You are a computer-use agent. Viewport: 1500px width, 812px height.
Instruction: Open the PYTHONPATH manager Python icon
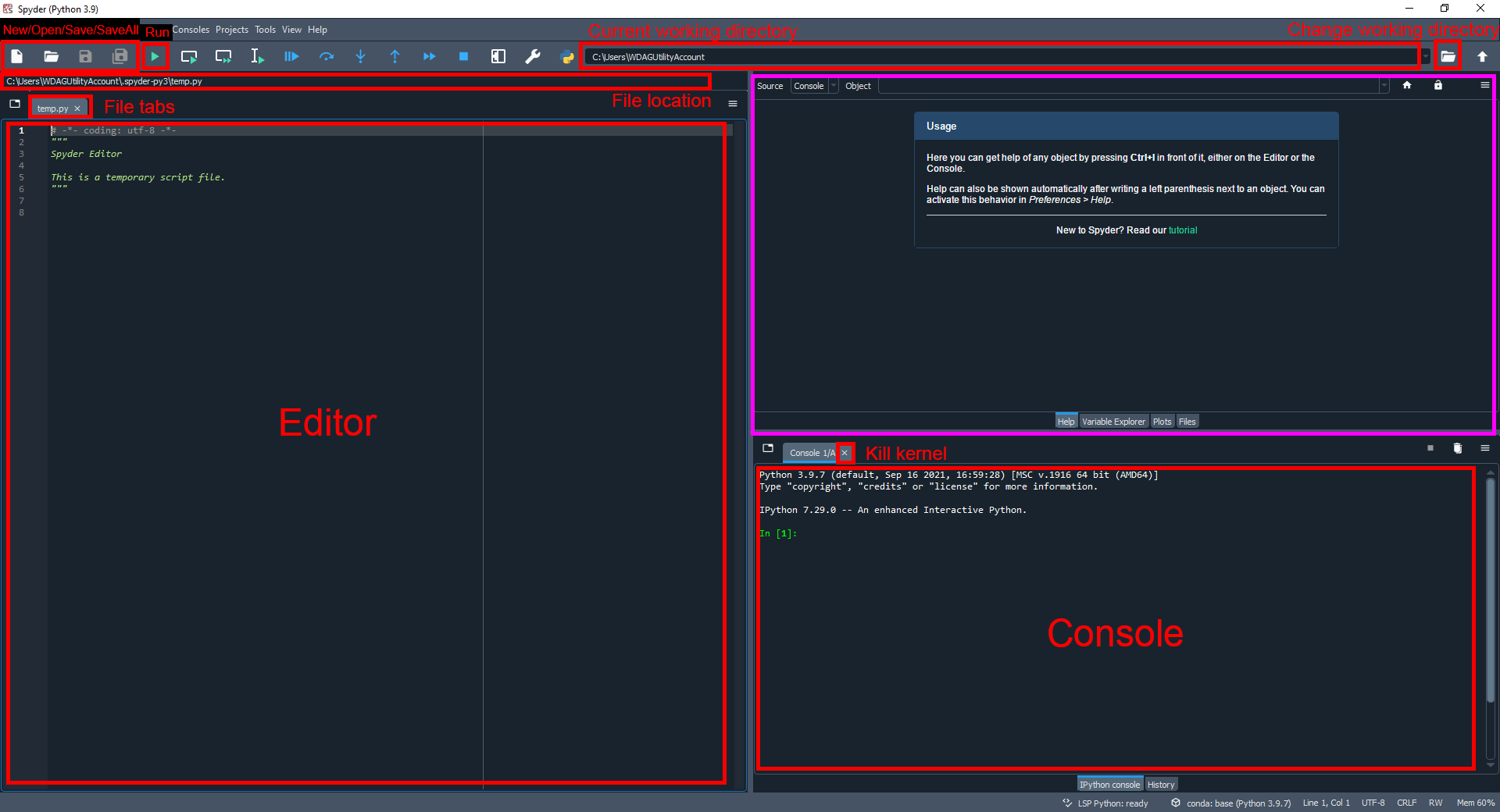pos(567,56)
